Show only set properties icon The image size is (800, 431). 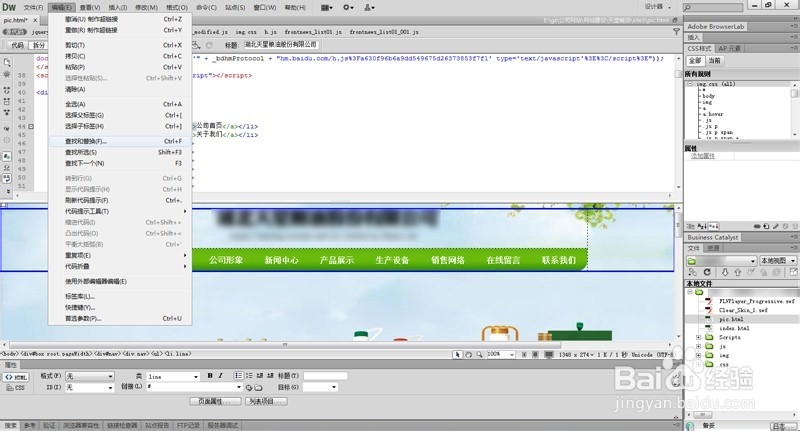(x=713, y=226)
